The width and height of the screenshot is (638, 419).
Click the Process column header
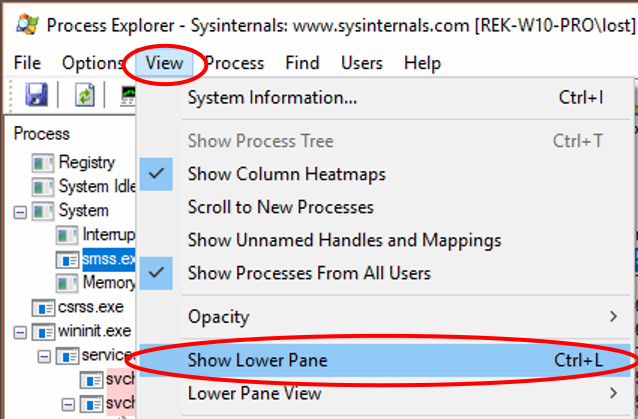click(x=42, y=133)
